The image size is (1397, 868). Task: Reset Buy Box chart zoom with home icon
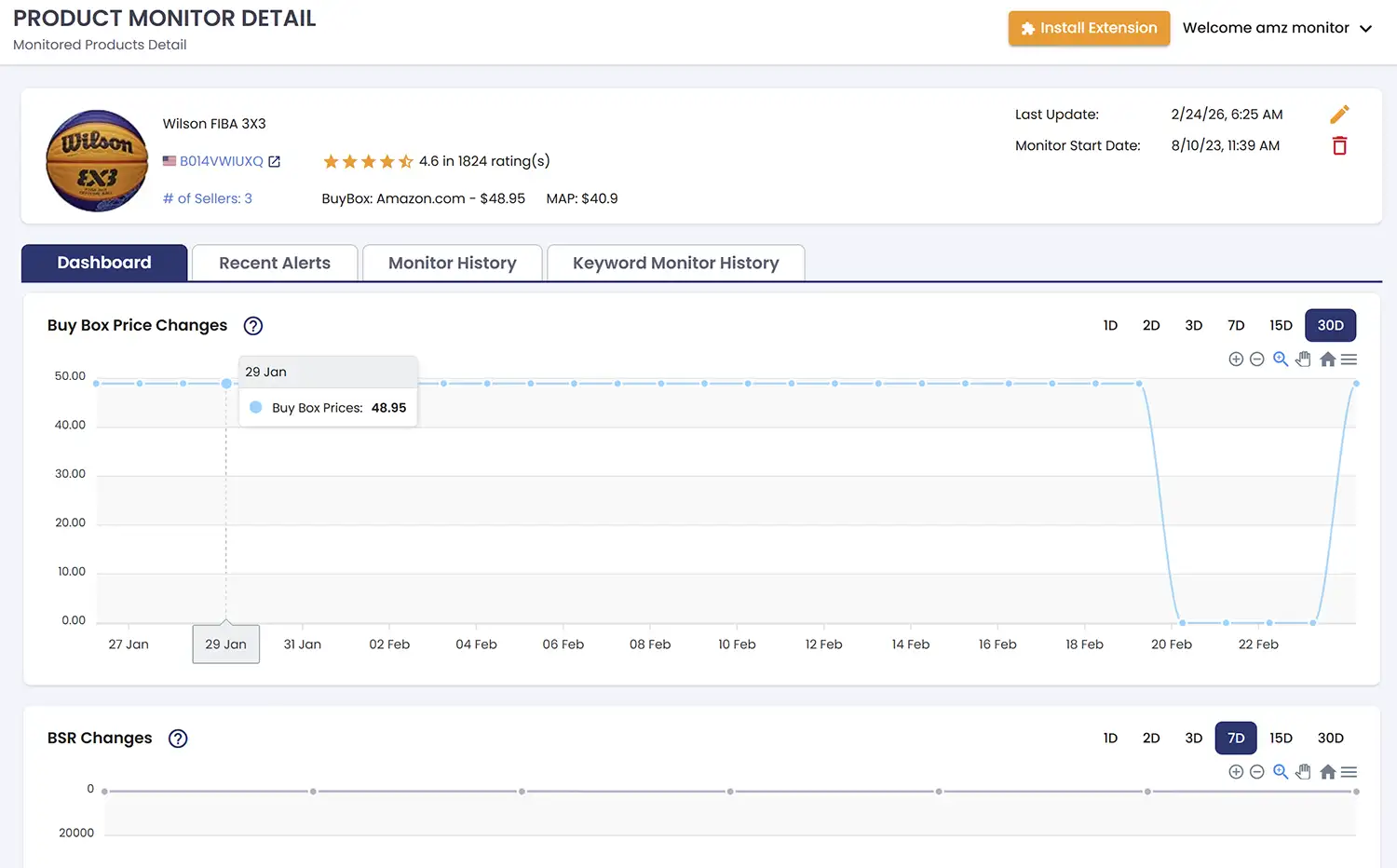[1327, 359]
